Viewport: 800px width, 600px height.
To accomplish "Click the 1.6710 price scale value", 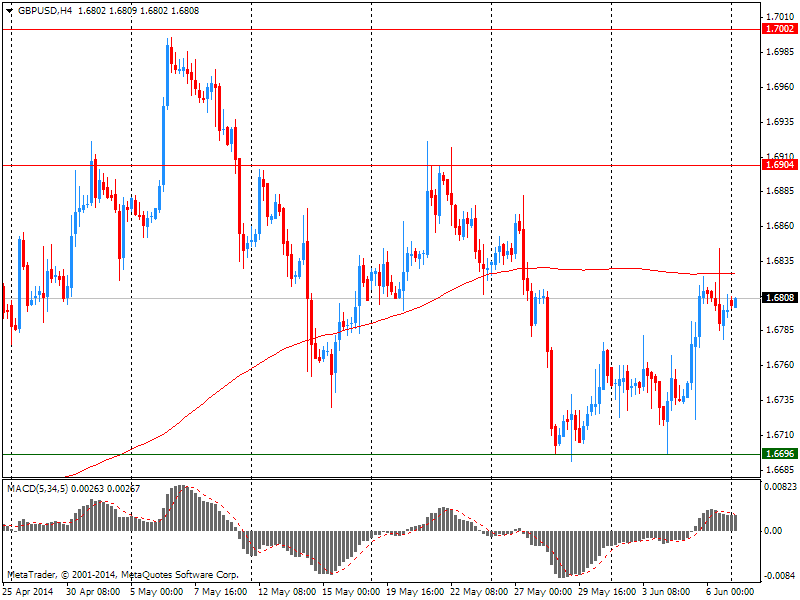I will [x=780, y=435].
